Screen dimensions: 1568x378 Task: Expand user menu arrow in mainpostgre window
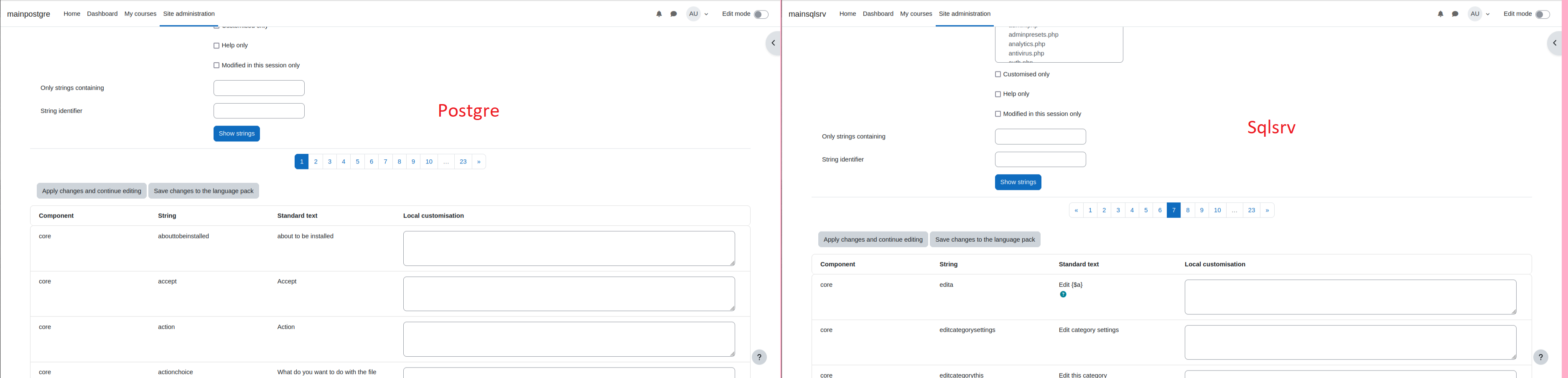coord(706,15)
